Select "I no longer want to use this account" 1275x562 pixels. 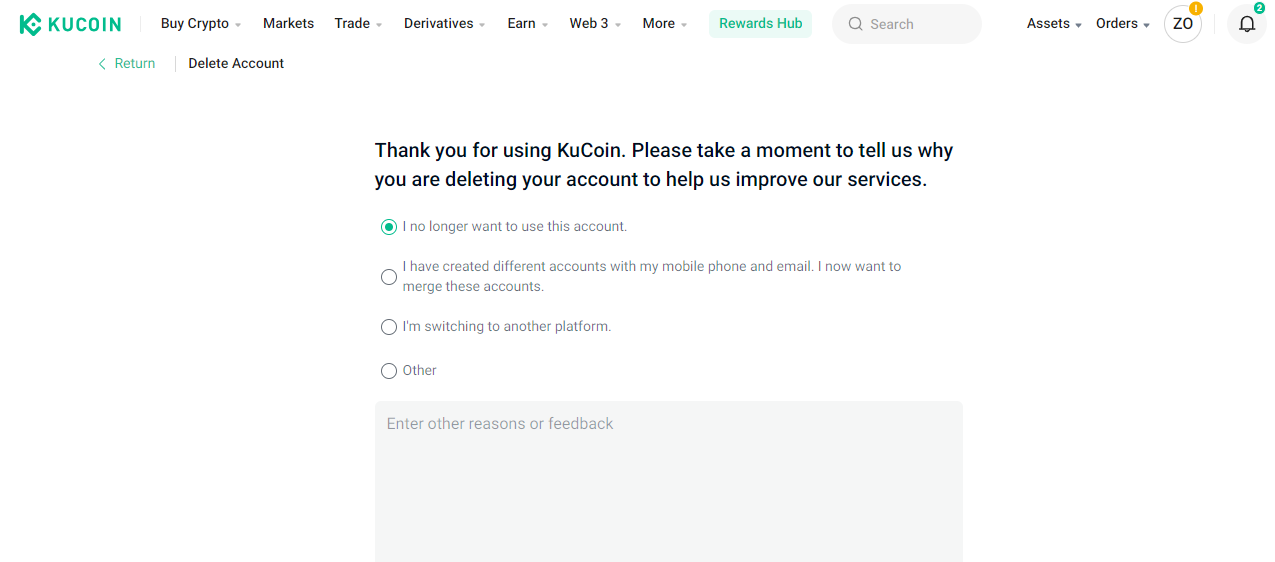point(389,227)
